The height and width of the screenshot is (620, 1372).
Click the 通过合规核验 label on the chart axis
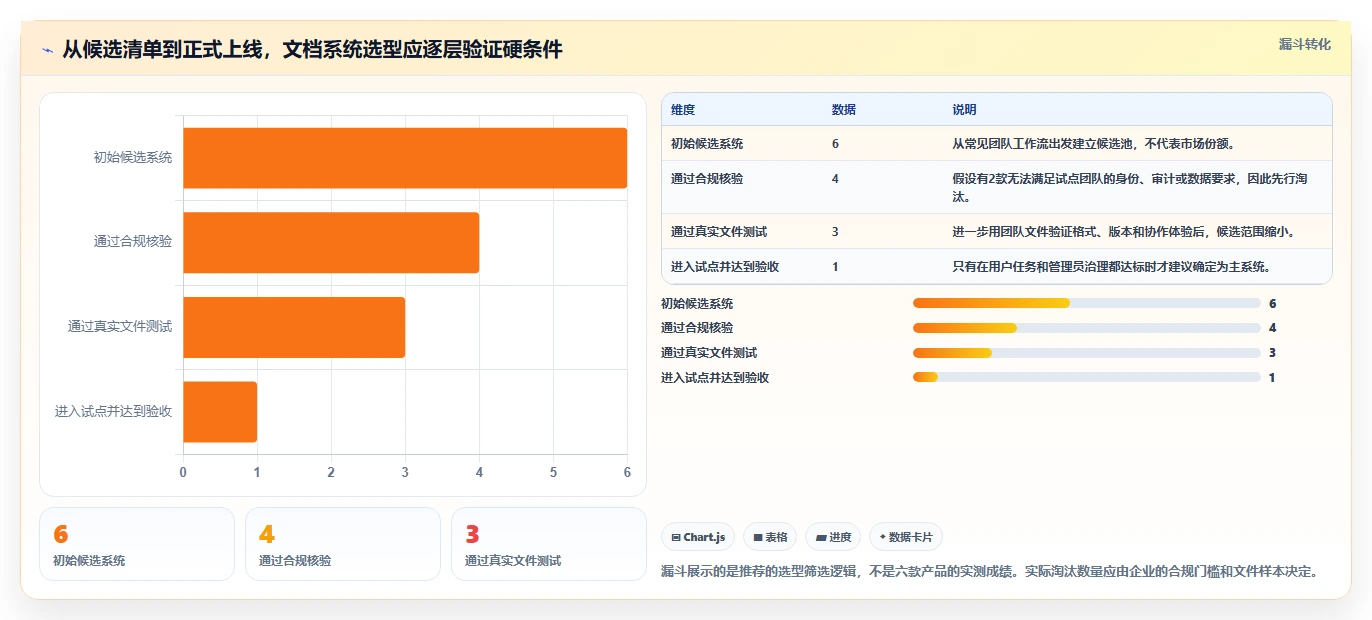(133, 242)
